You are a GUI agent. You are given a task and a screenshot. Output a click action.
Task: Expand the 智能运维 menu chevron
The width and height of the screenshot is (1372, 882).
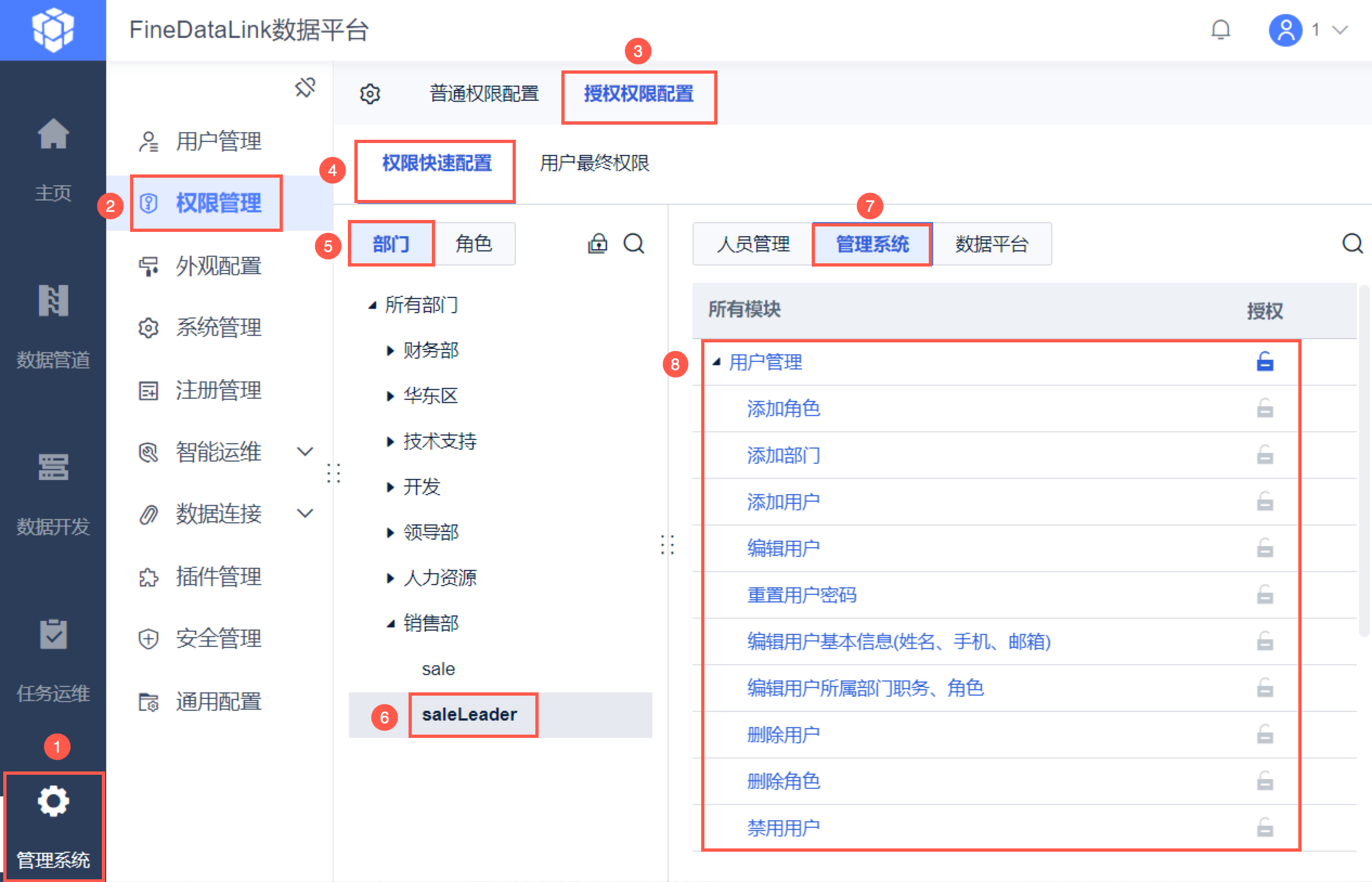coord(305,452)
